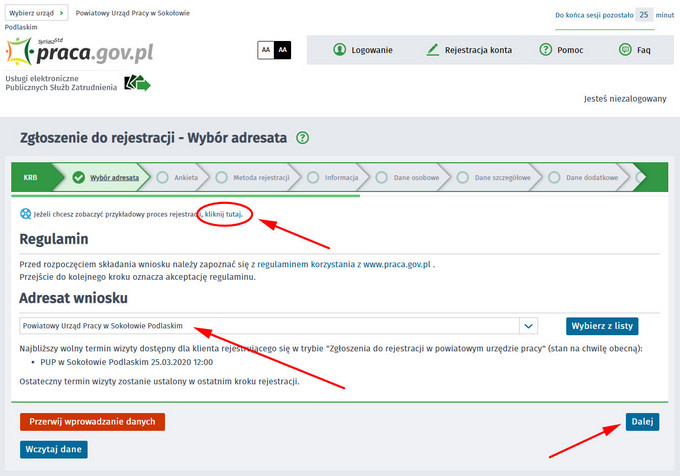
Task: Open help icon beside page title
Action: click(x=302, y=138)
